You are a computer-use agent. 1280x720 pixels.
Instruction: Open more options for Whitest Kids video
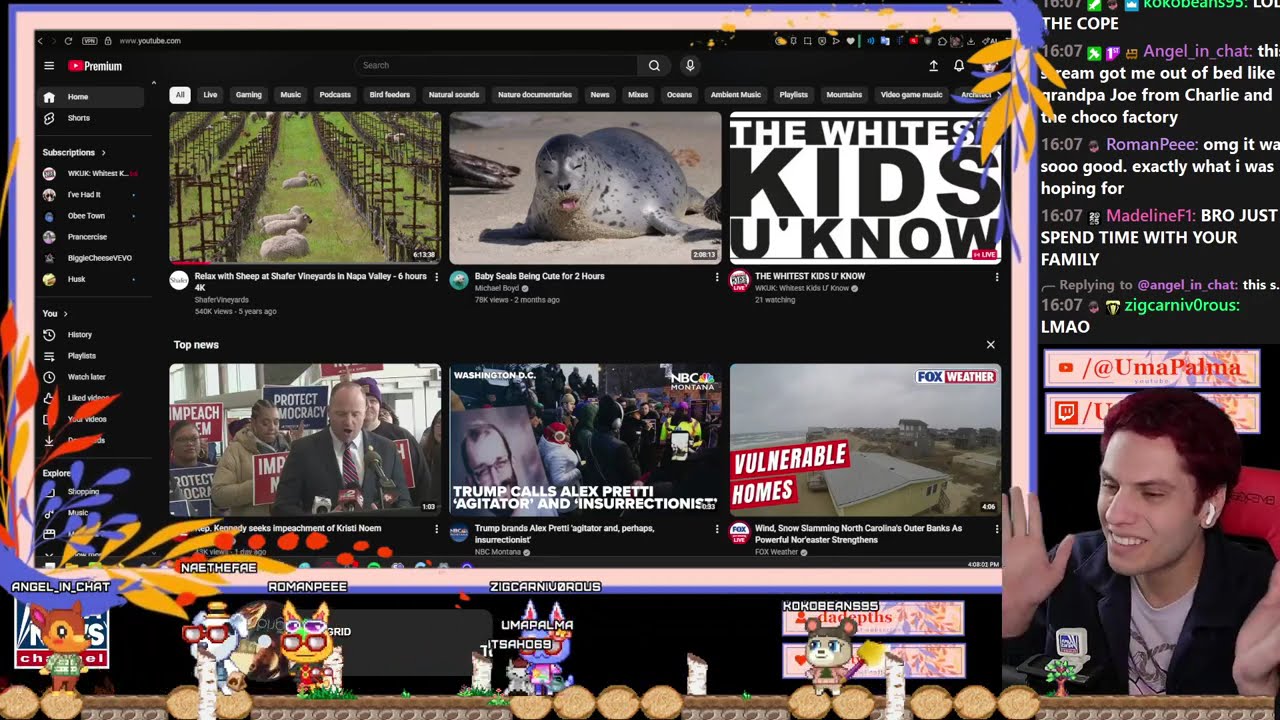point(996,277)
